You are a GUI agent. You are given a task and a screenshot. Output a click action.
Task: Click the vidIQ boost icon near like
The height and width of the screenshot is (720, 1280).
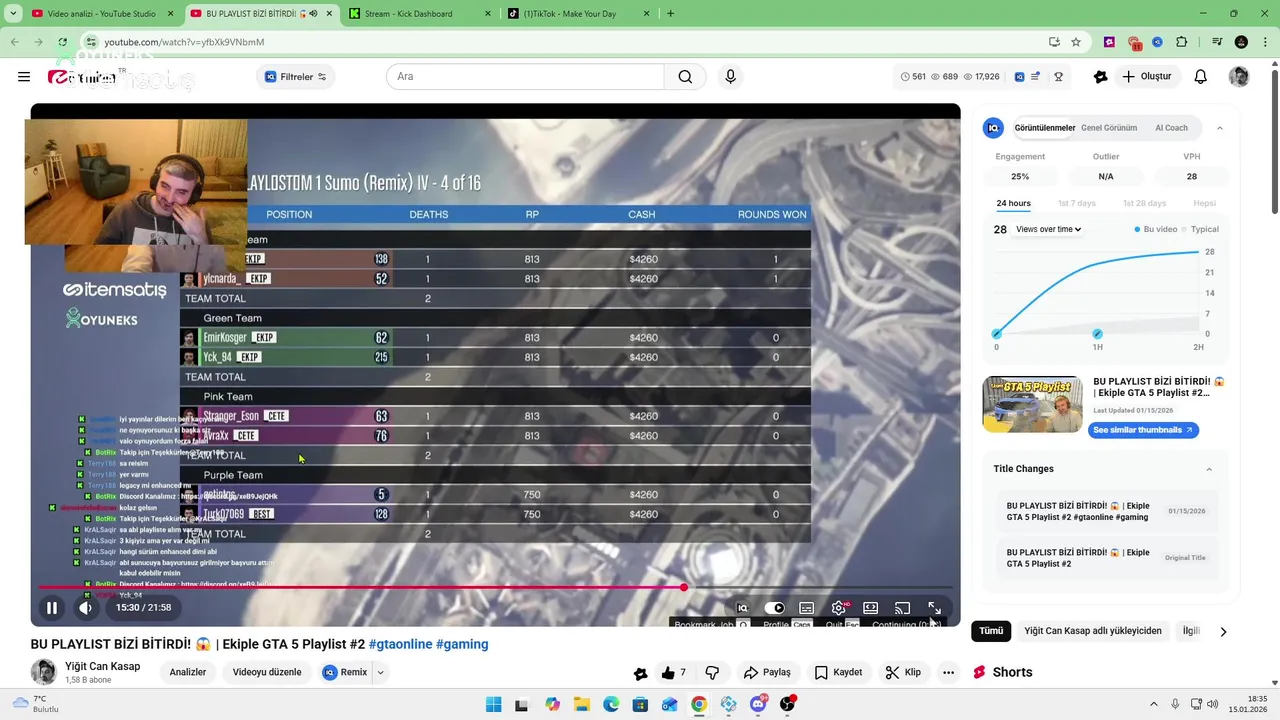coord(641,673)
